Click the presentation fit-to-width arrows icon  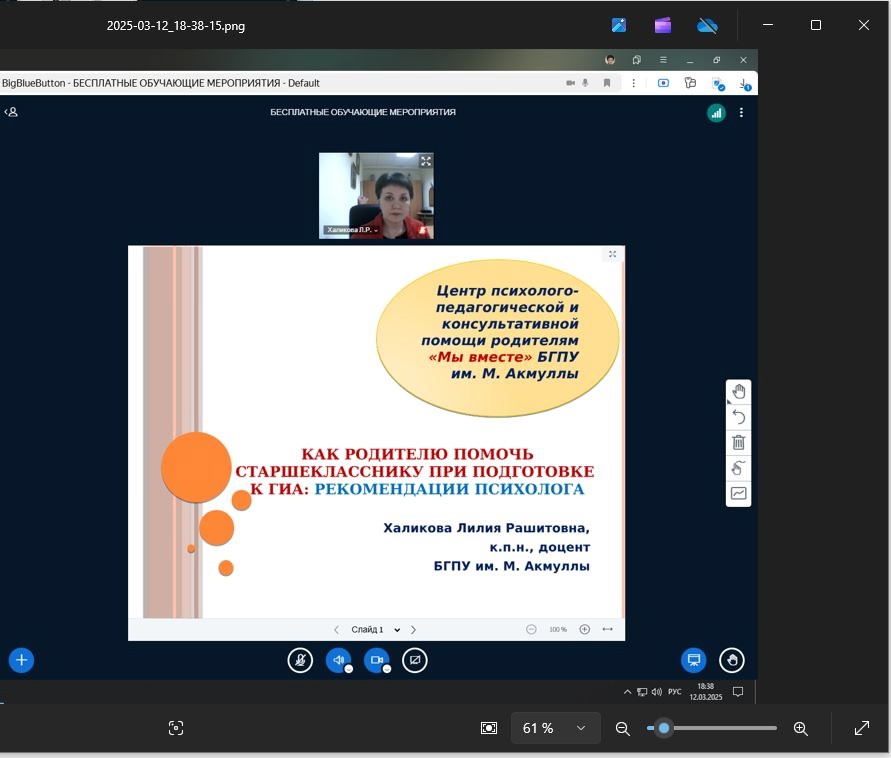coord(607,630)
